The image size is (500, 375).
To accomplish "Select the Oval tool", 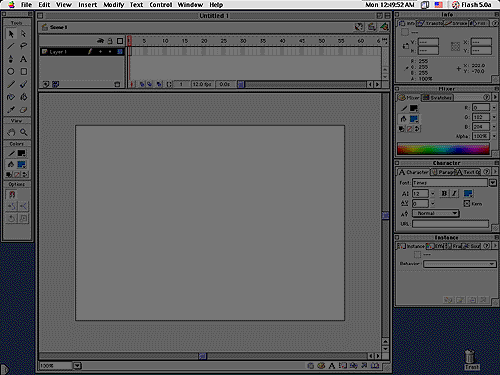I will 11,71.
